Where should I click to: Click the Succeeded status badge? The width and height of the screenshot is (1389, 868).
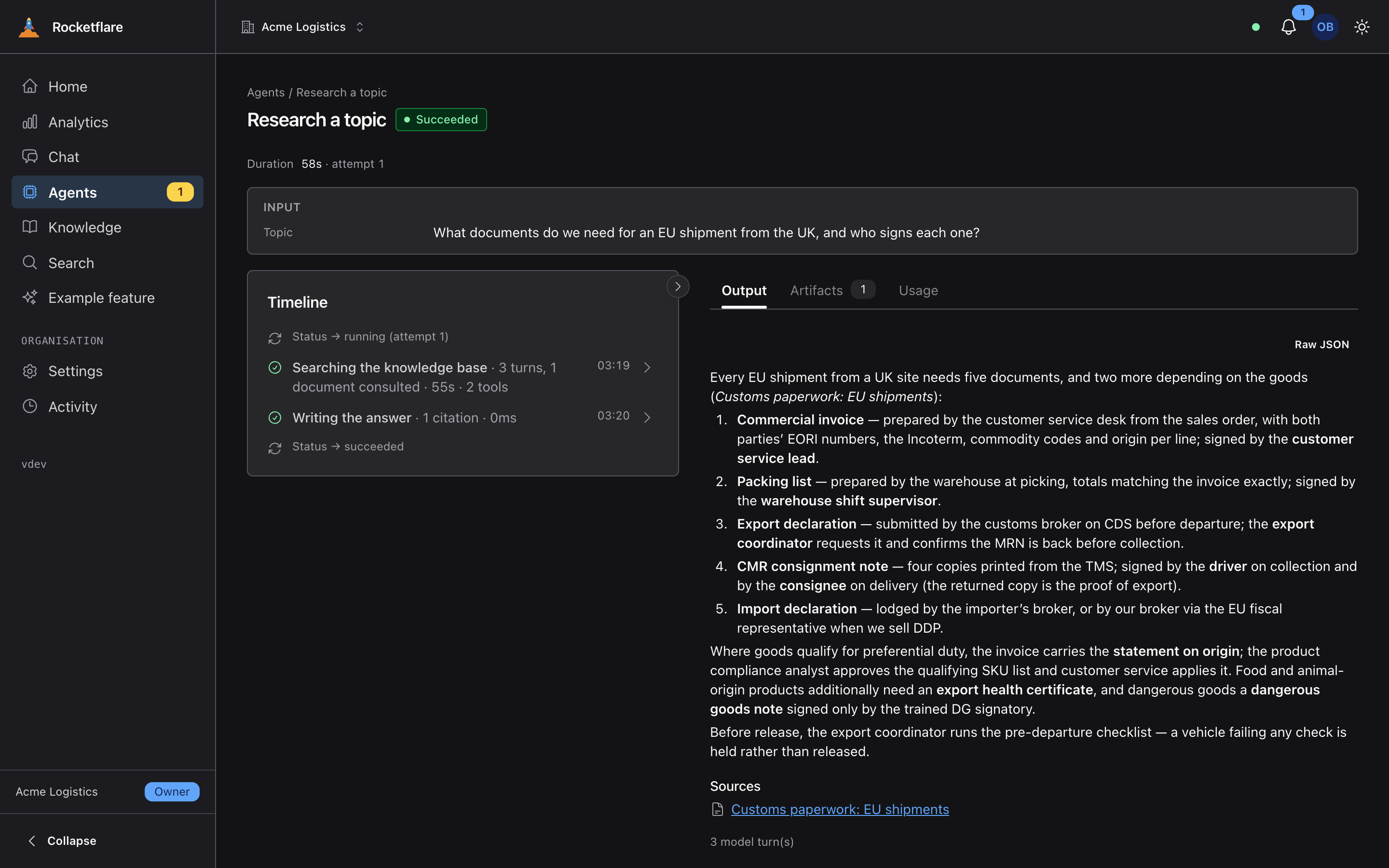[x=441, y=120]
